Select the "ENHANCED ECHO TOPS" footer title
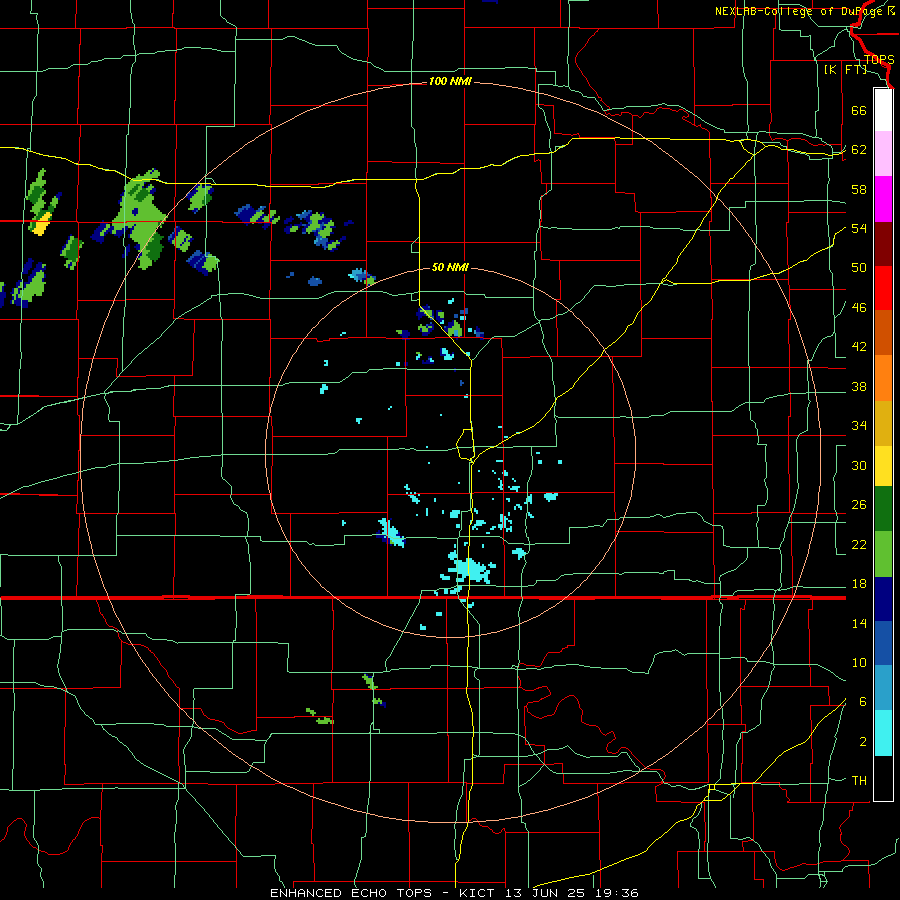Image resolution: width=900 pixels, height=900 pixels. [351, 893]
